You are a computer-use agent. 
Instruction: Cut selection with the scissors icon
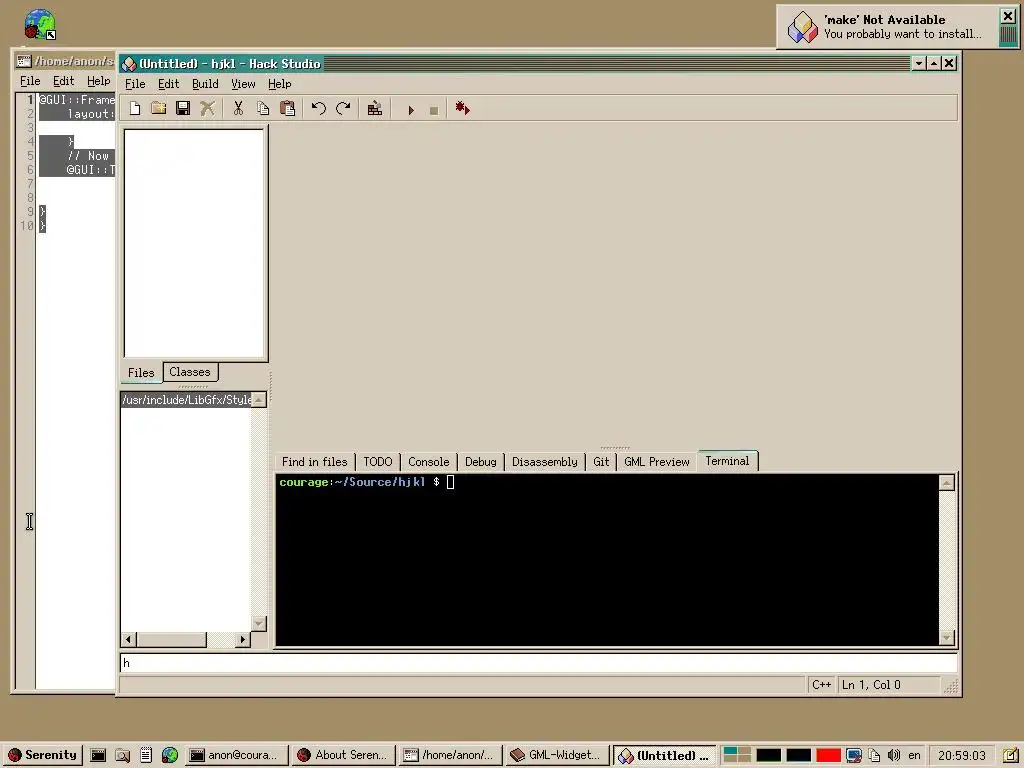click(x=238, y=108)
